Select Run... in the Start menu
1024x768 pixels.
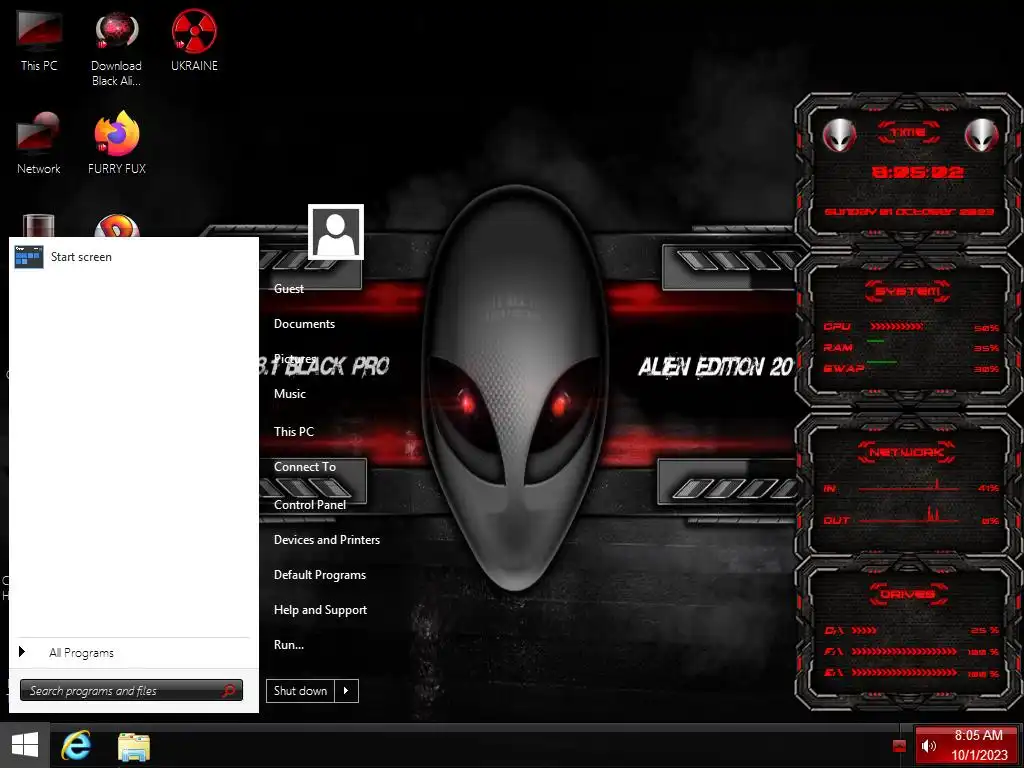pyautogui.click(x=289, y=645)
